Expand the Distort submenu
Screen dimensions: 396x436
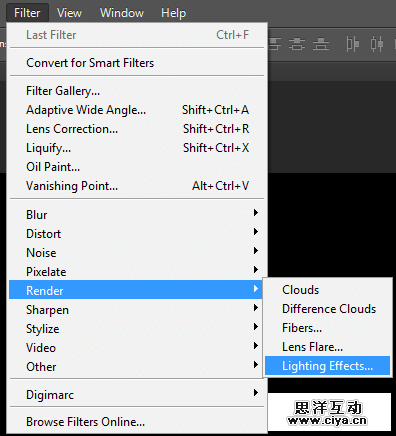137,234
